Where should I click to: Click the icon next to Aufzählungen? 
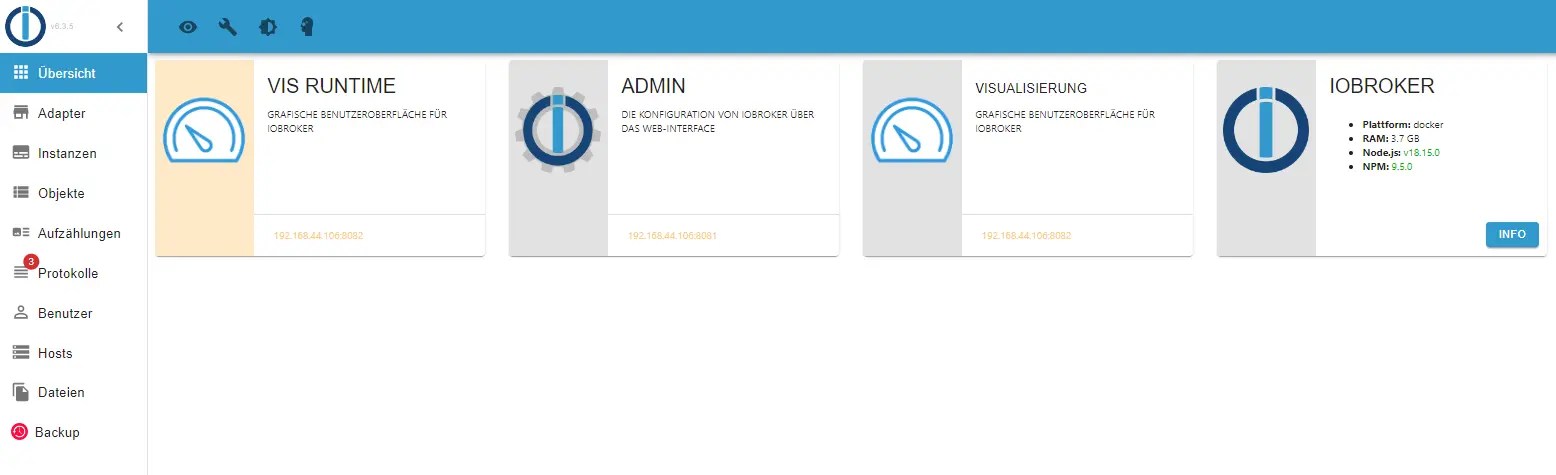[20, 233]
